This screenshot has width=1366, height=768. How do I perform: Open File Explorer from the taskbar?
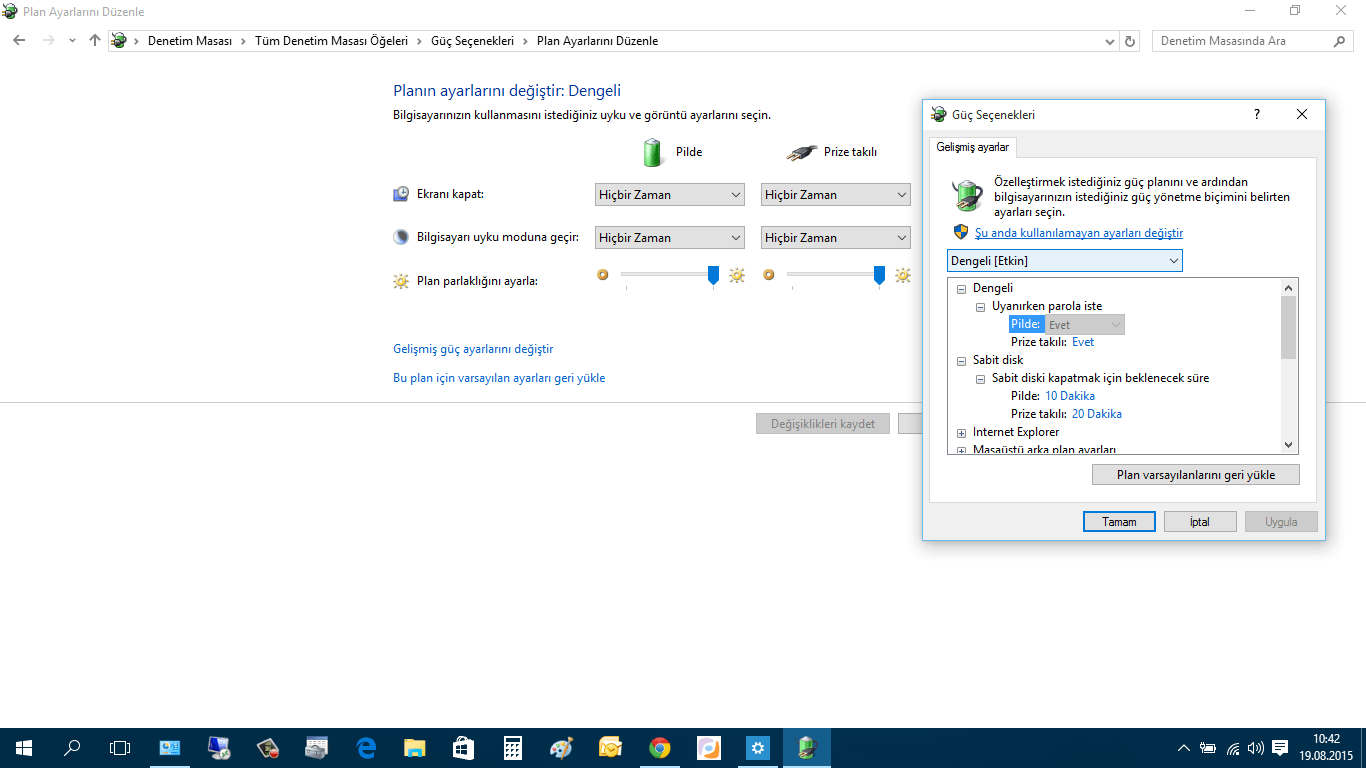[x=415, y=747]
